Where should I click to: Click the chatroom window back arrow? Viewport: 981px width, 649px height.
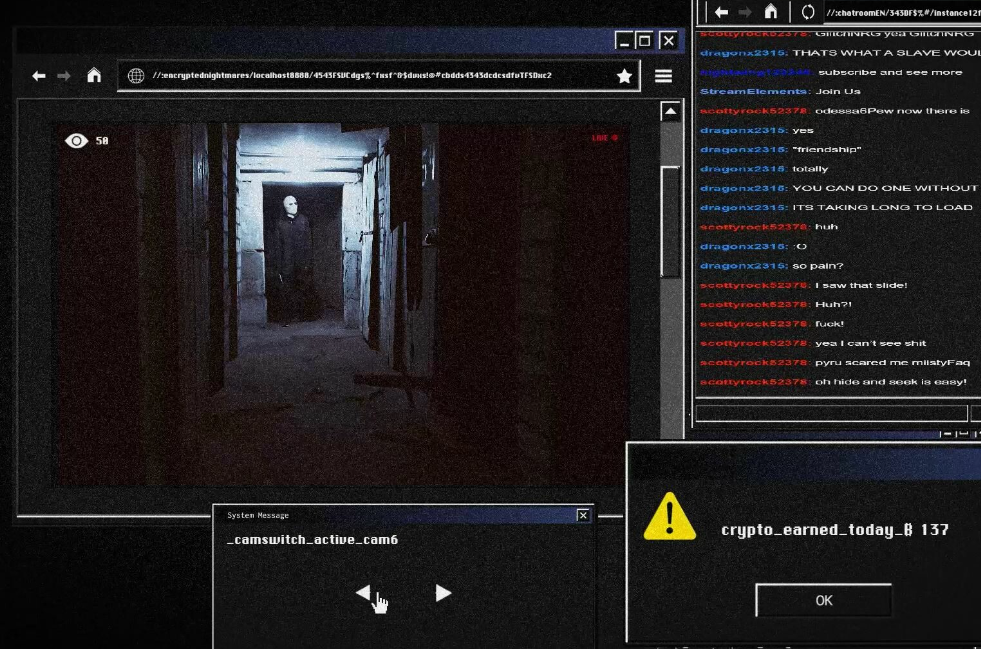pos(721,12)
